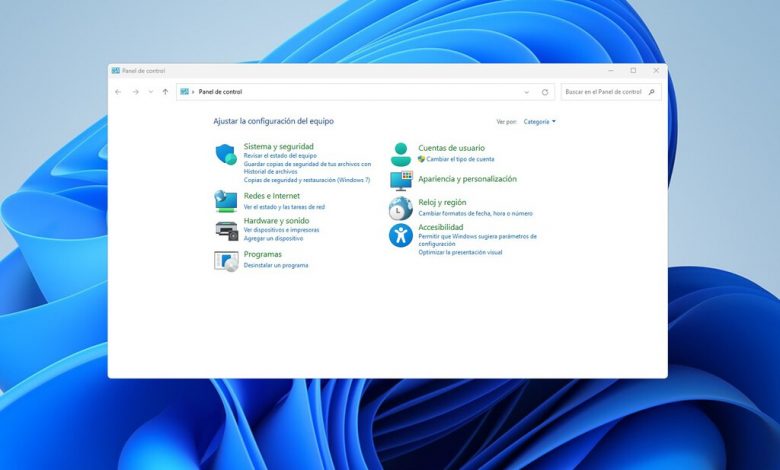This screenshot has height=470, width=780.
Task: Open the Cuentas de usuario person icon
Action: point(400,155)
